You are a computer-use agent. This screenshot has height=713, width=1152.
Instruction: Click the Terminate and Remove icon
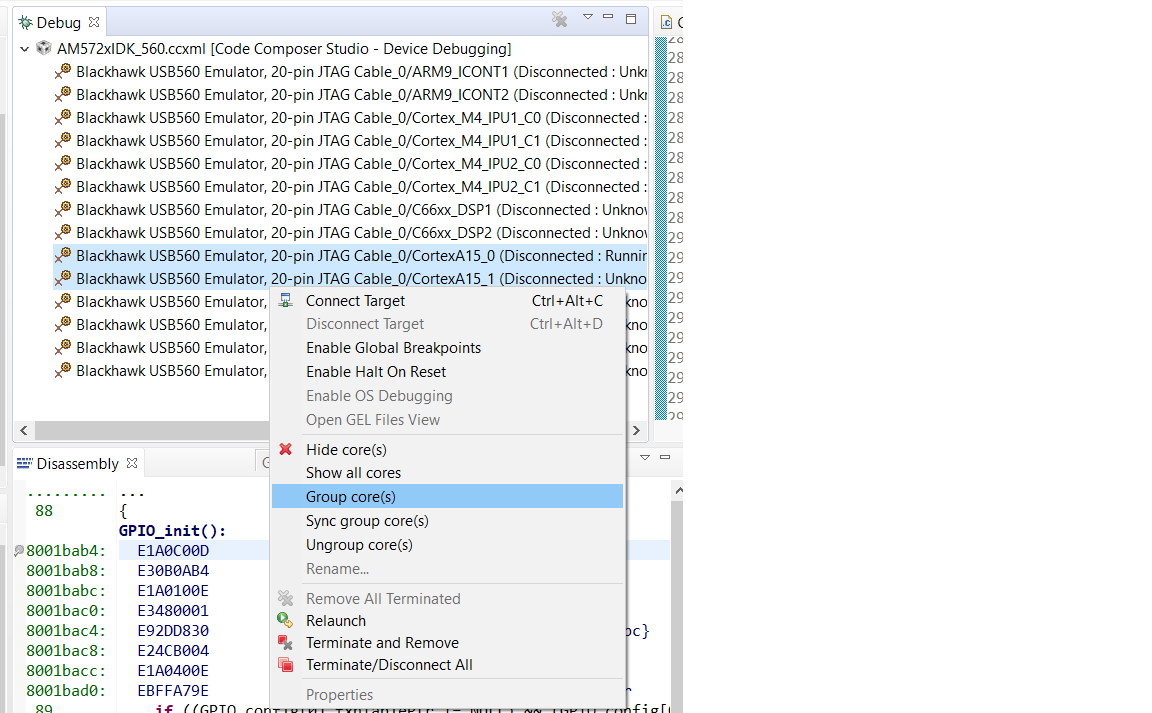285,643
